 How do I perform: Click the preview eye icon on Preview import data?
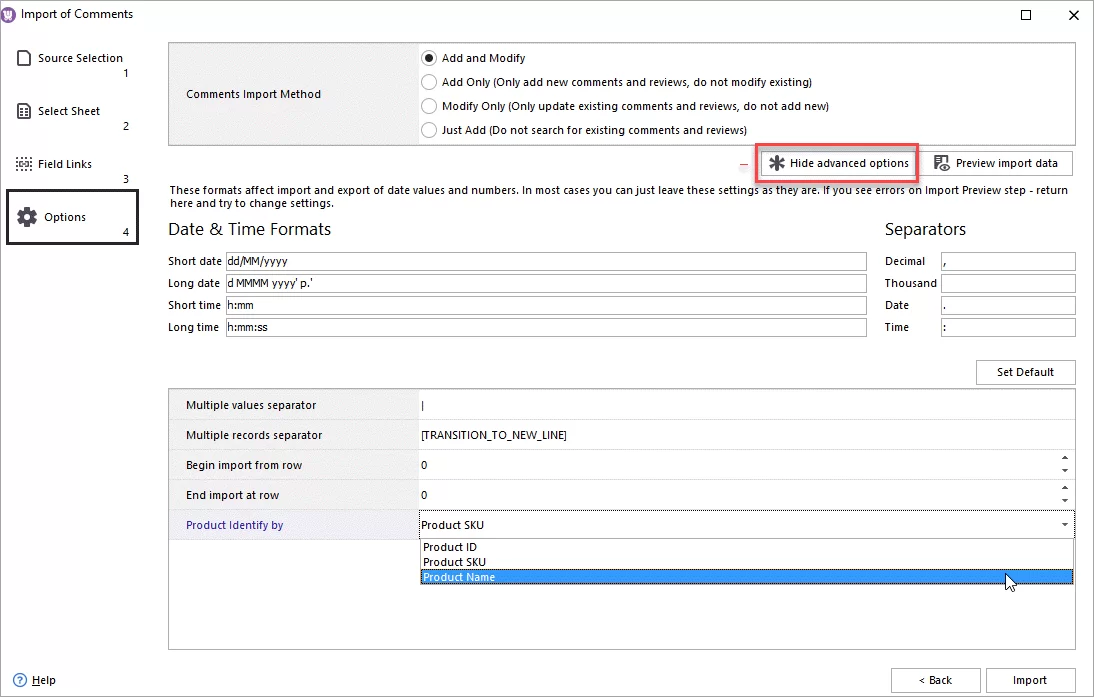click(x=940, y=163)
